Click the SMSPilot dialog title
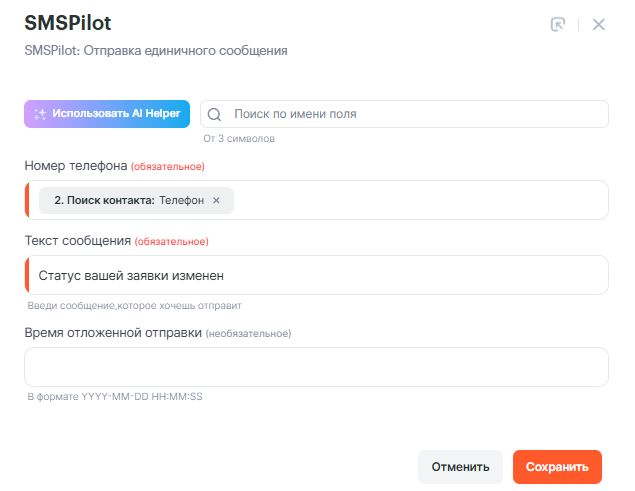This screenshot has height=491, width=635. click(67, 24)
